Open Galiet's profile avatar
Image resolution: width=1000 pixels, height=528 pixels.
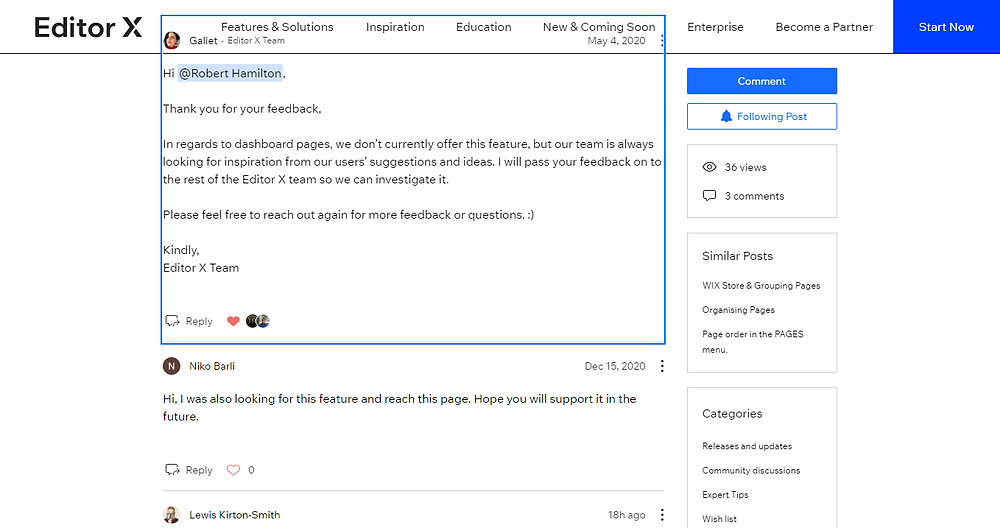[172, 41]
